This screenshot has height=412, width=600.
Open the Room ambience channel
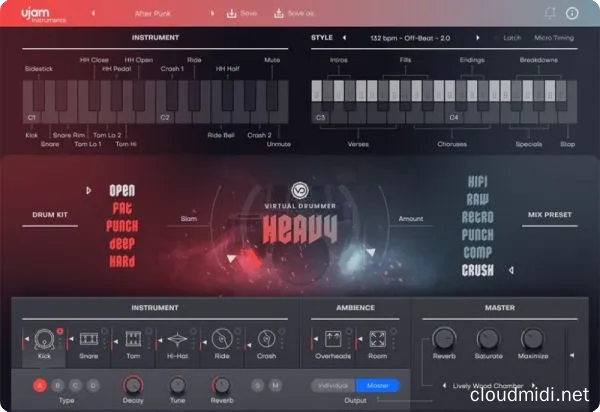(379, 341)
